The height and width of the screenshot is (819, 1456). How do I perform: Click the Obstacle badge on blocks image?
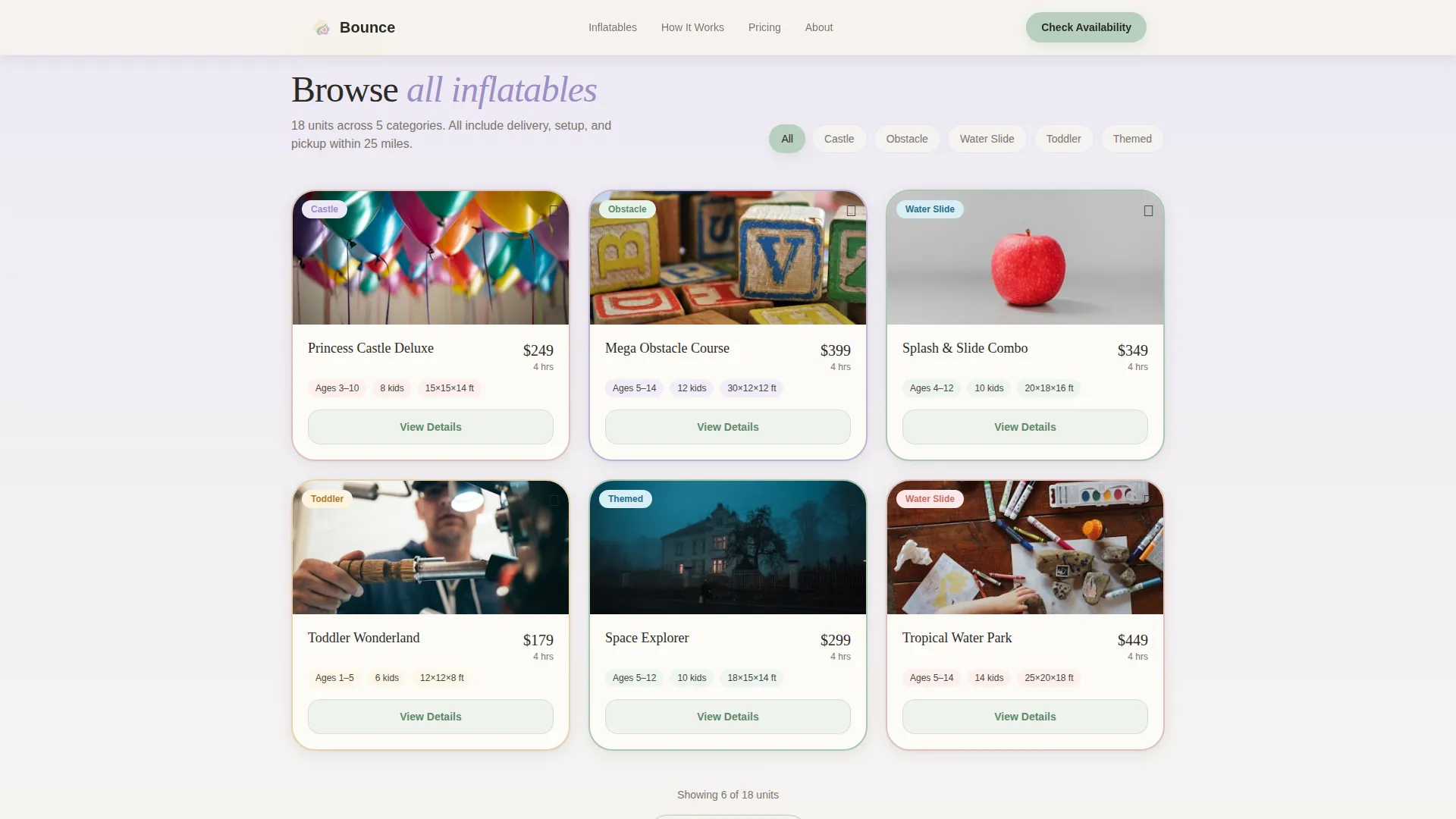coord(627,209)
